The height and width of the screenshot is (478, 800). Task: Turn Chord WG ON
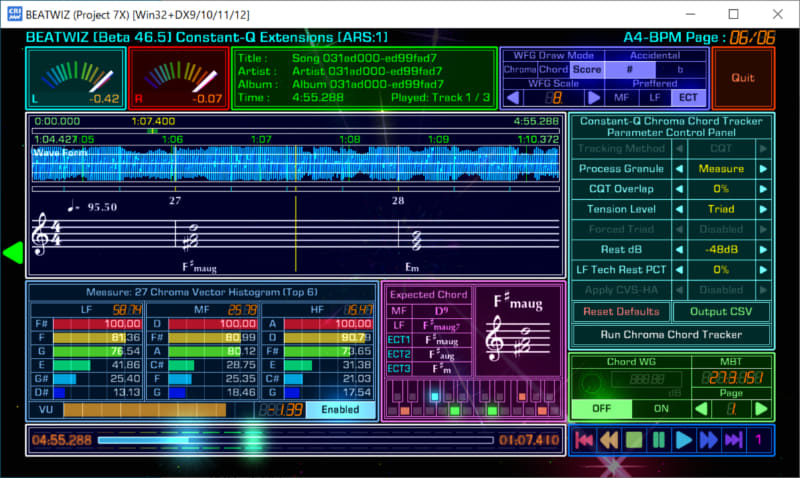coord(661,409)
